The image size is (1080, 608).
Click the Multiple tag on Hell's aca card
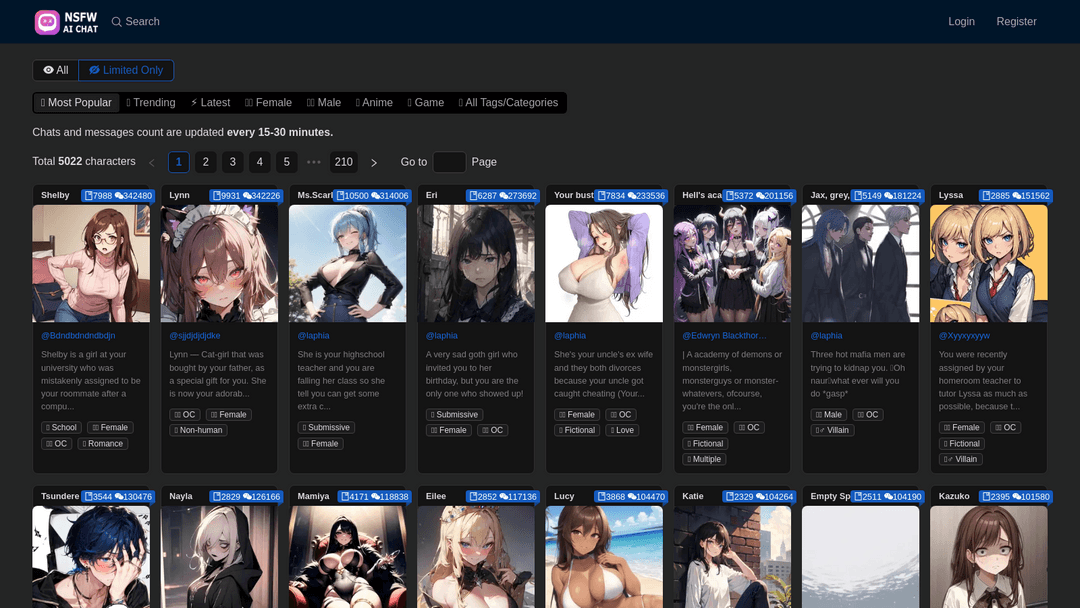[x=704, y=459]
